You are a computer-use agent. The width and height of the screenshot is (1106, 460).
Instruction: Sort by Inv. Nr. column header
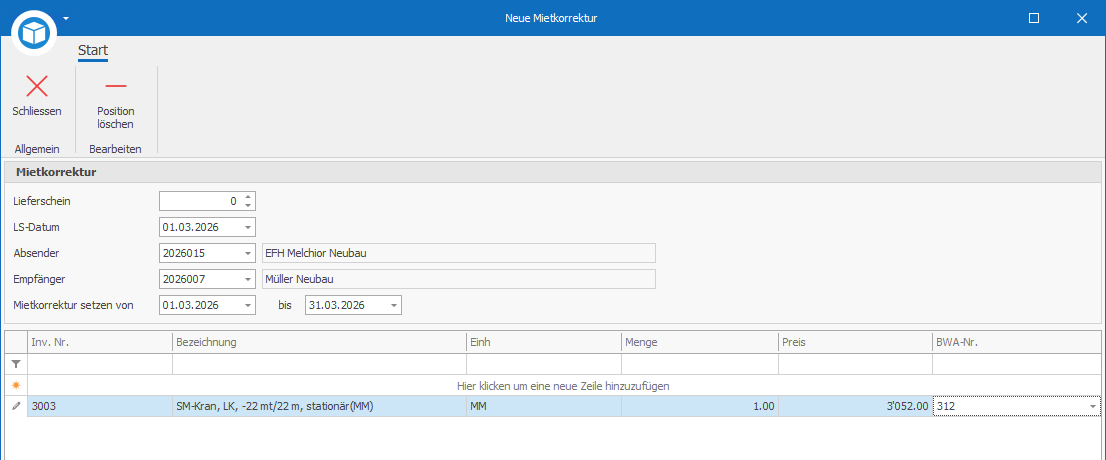coord(99,342)
